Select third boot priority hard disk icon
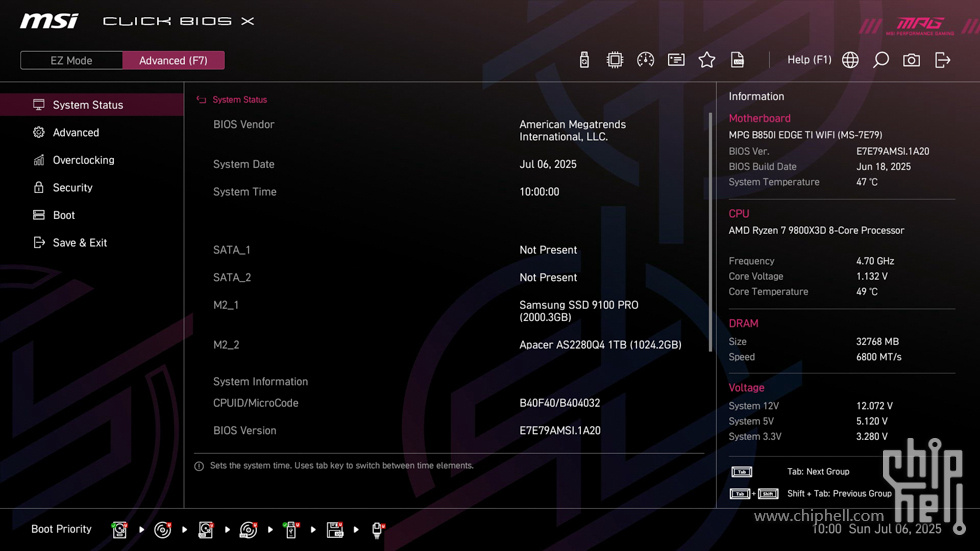 206,530
